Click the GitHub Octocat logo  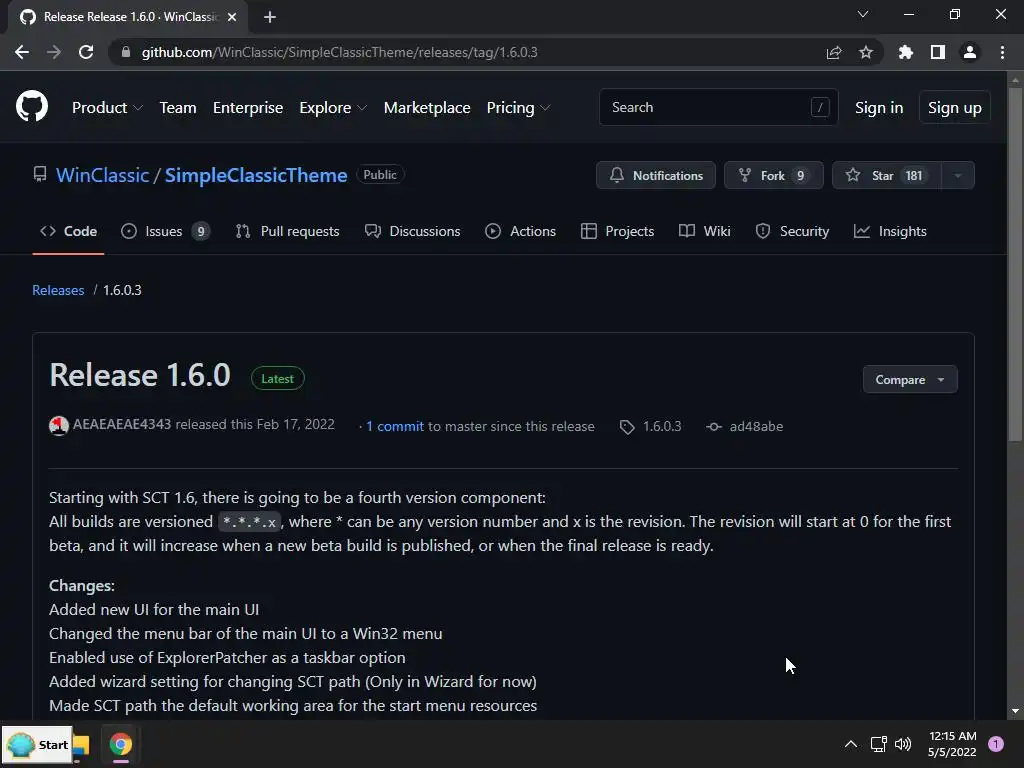click(32, 107)
